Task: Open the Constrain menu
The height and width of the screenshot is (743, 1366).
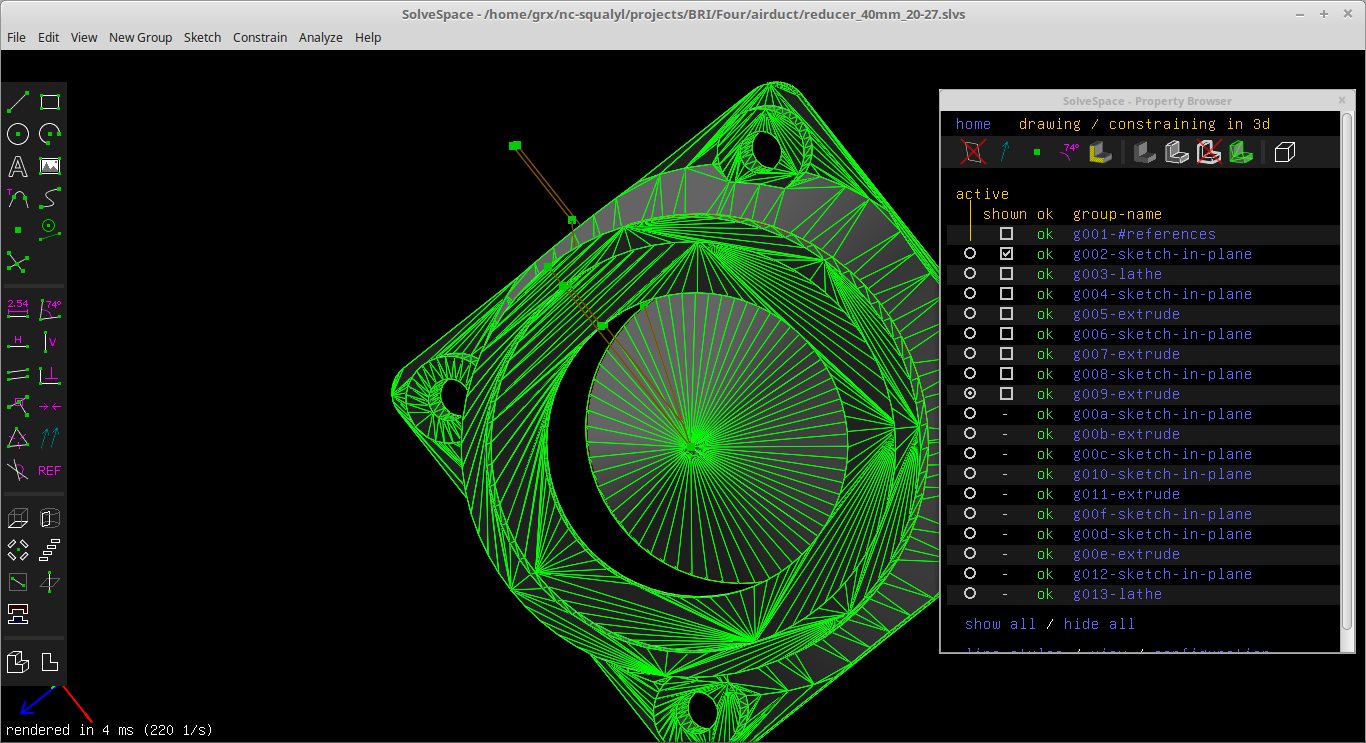Action: tap(260, 37)
